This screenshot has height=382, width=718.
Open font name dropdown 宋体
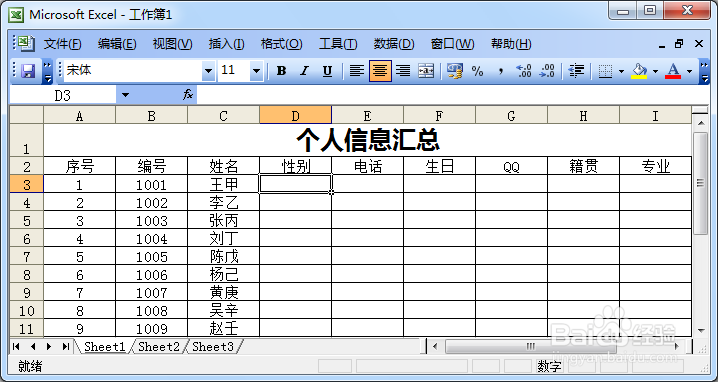(208, 71)
